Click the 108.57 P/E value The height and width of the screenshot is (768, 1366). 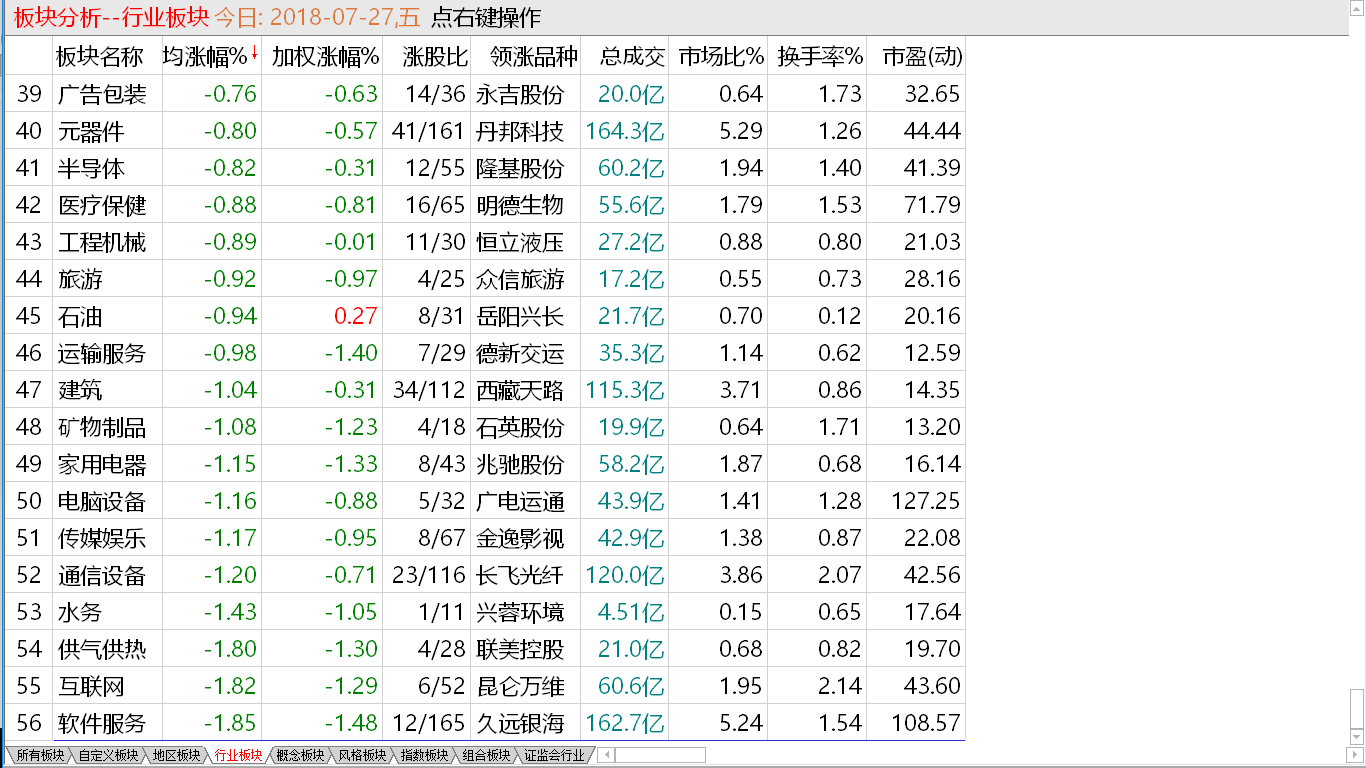(925, 723)
